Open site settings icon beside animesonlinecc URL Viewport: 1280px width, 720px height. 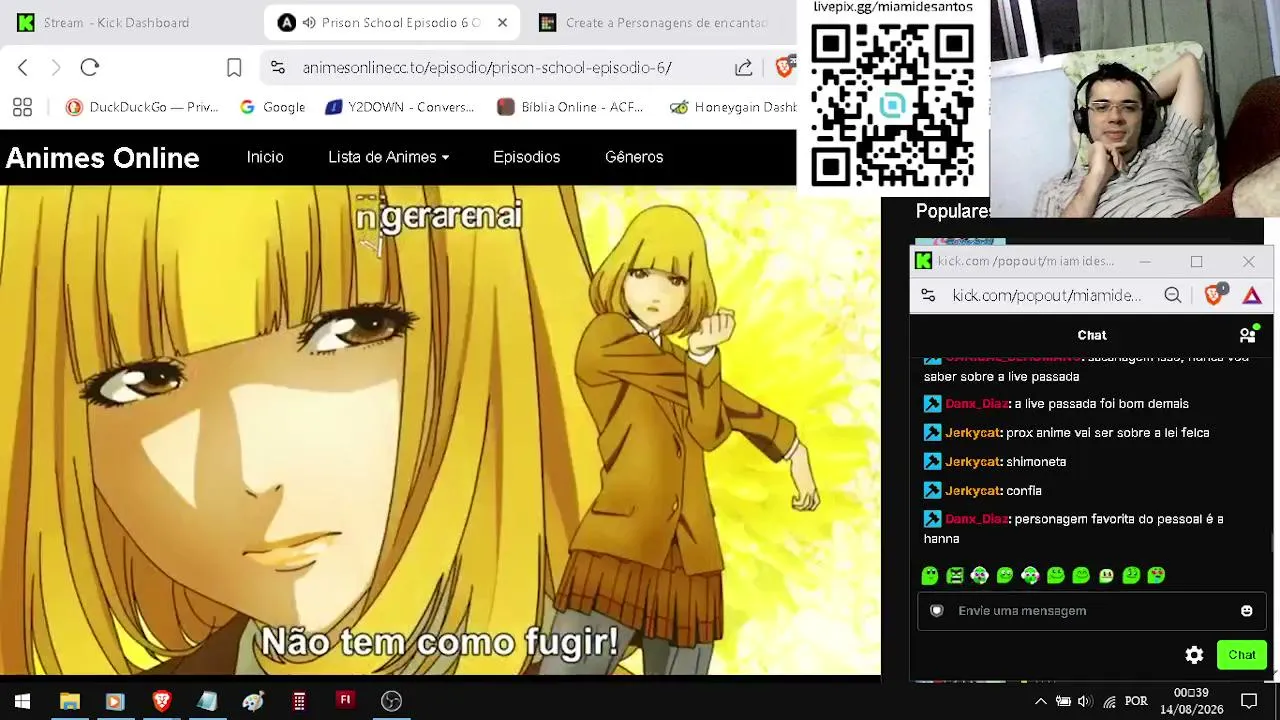[x=278, y=67]
